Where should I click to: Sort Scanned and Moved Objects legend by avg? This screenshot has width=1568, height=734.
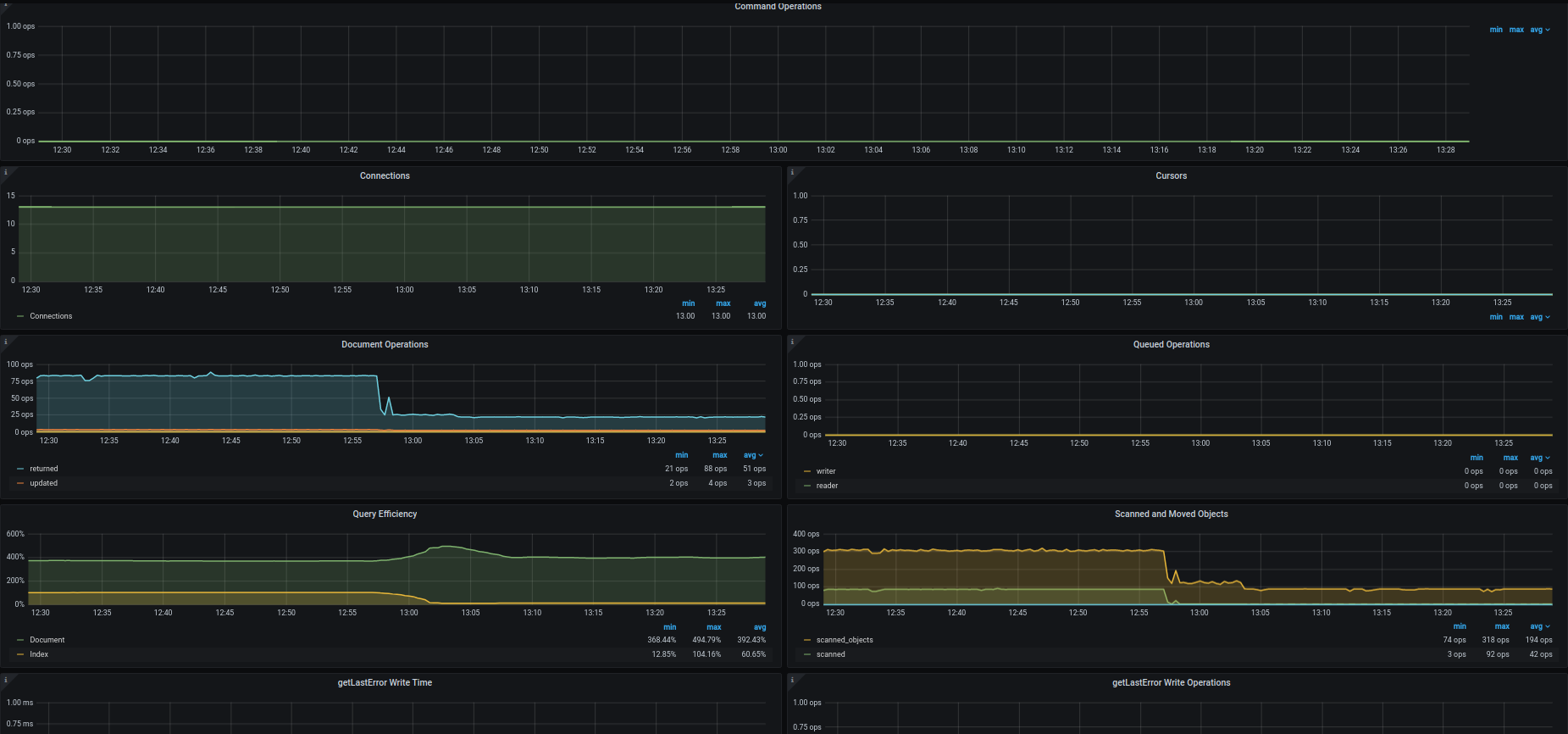pos(1539,626)
